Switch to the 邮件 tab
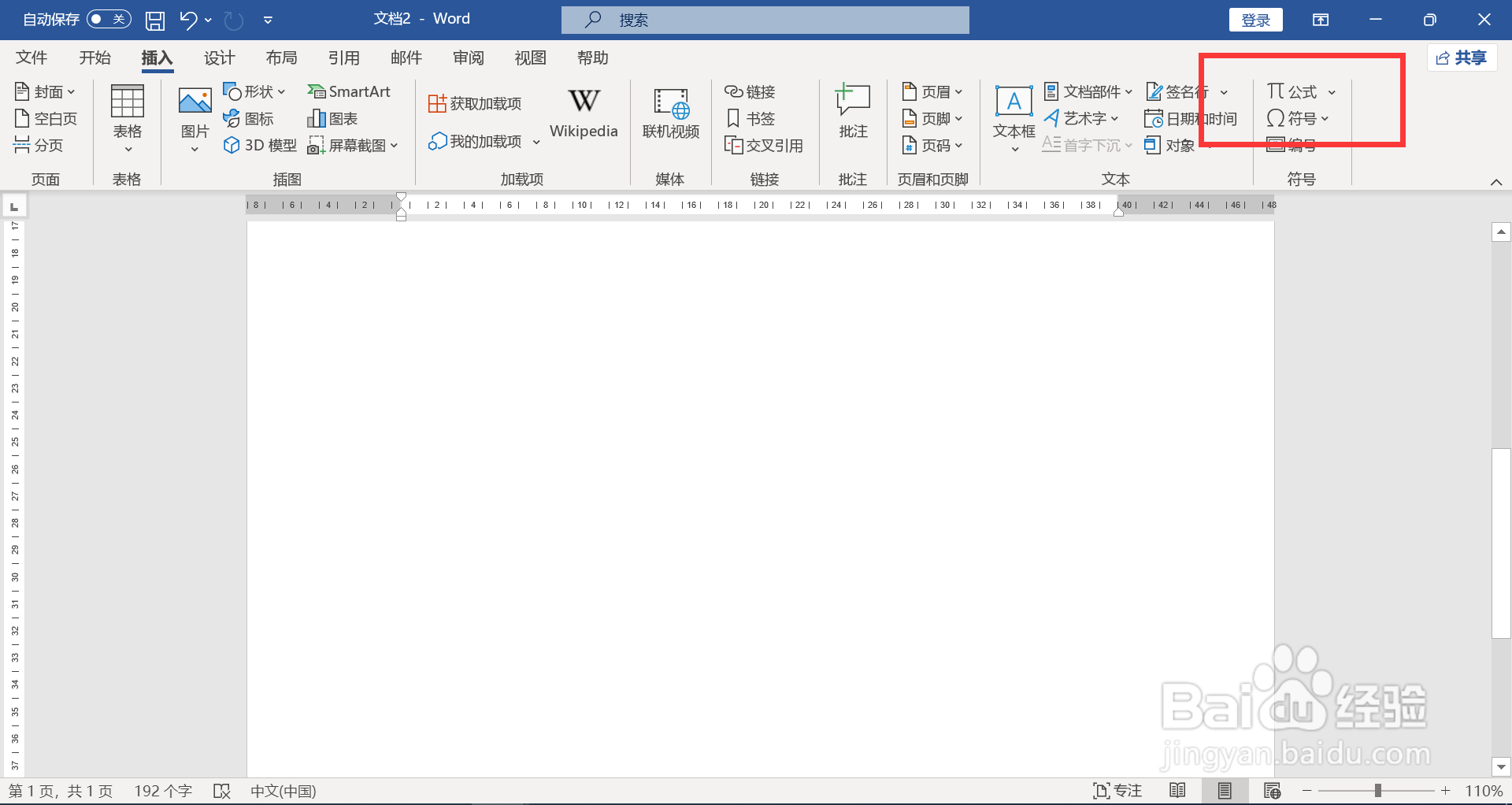 [406, 57]
